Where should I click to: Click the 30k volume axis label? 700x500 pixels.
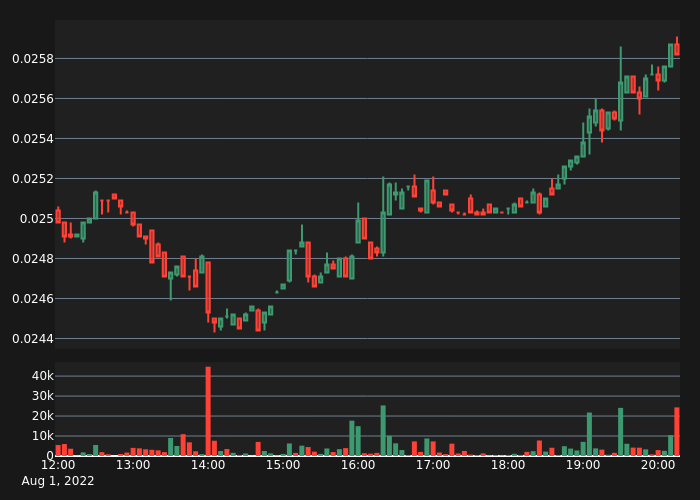tap(42, 396)
